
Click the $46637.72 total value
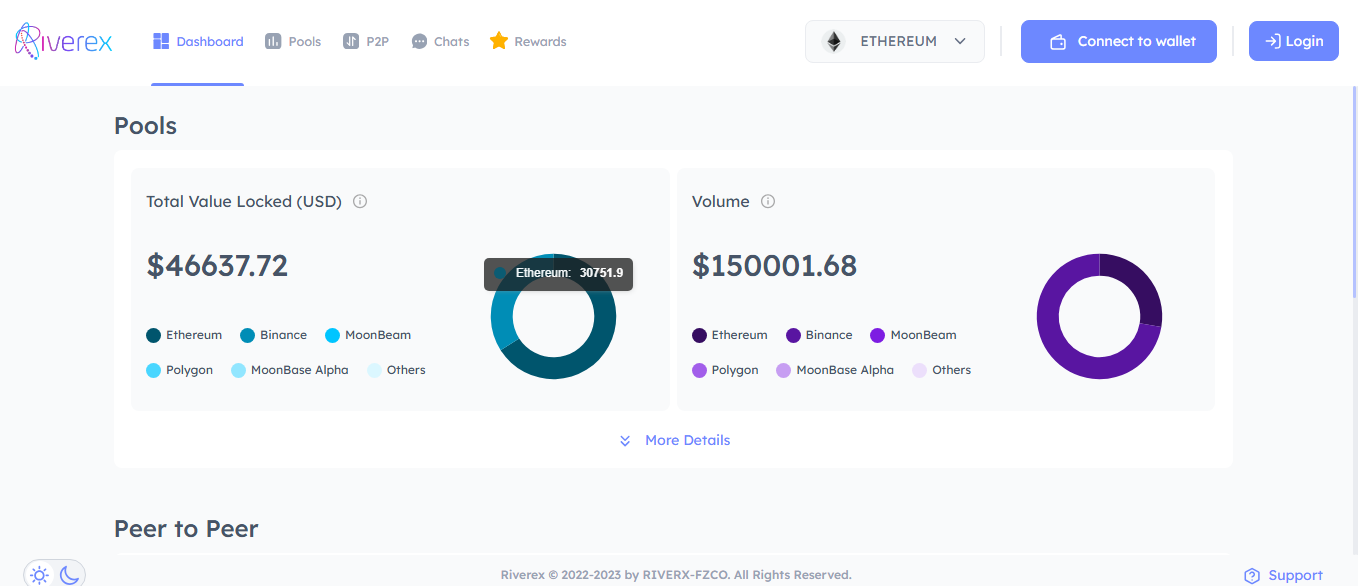(217, 266)
